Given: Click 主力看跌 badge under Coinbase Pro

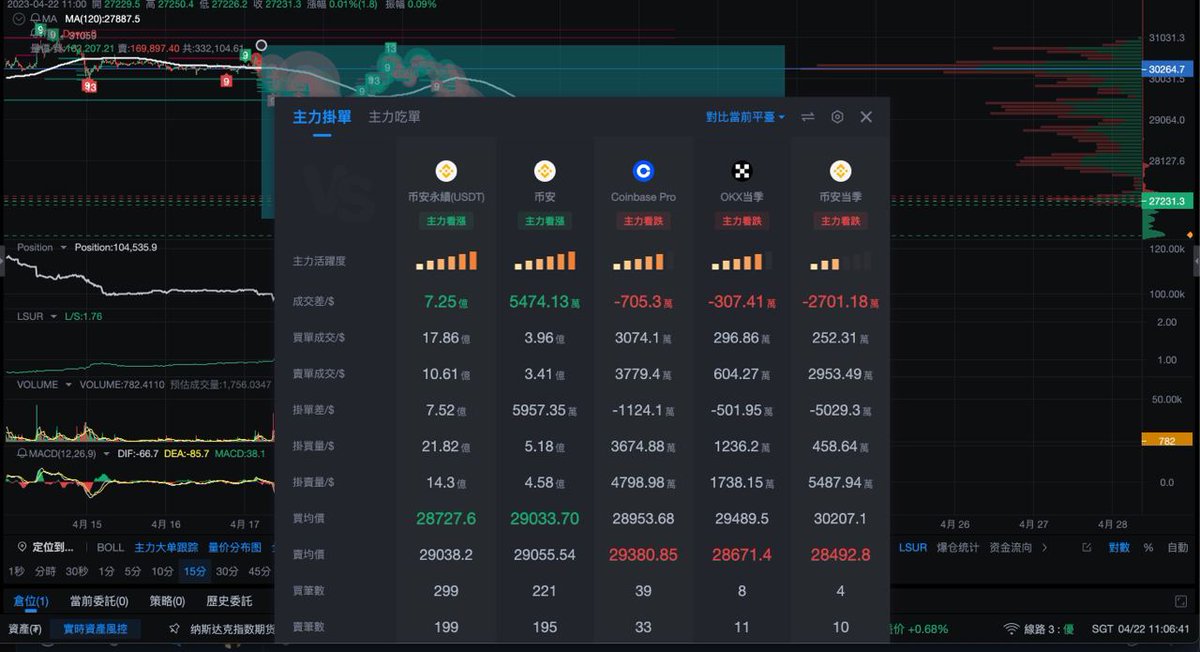Looking at the screenshot, I should [x=644, y=221].
